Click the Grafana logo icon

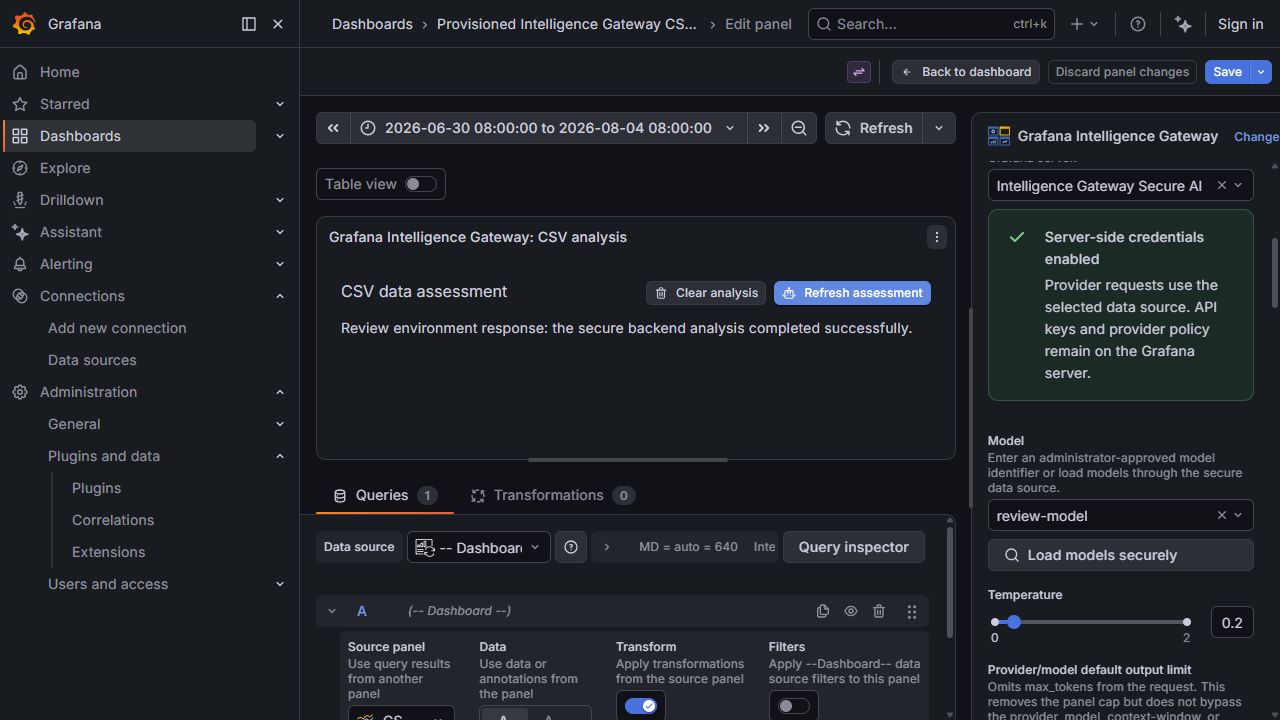coord(24,24)
